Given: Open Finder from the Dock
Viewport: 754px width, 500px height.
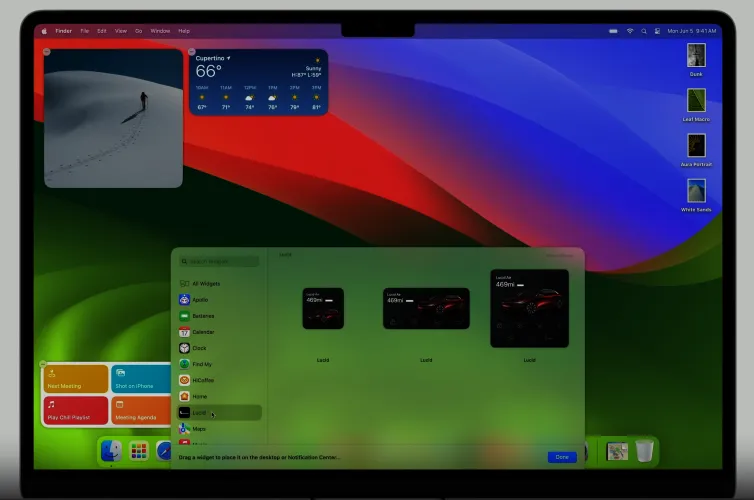Looking at the screenshot, I should click(112, 451).
